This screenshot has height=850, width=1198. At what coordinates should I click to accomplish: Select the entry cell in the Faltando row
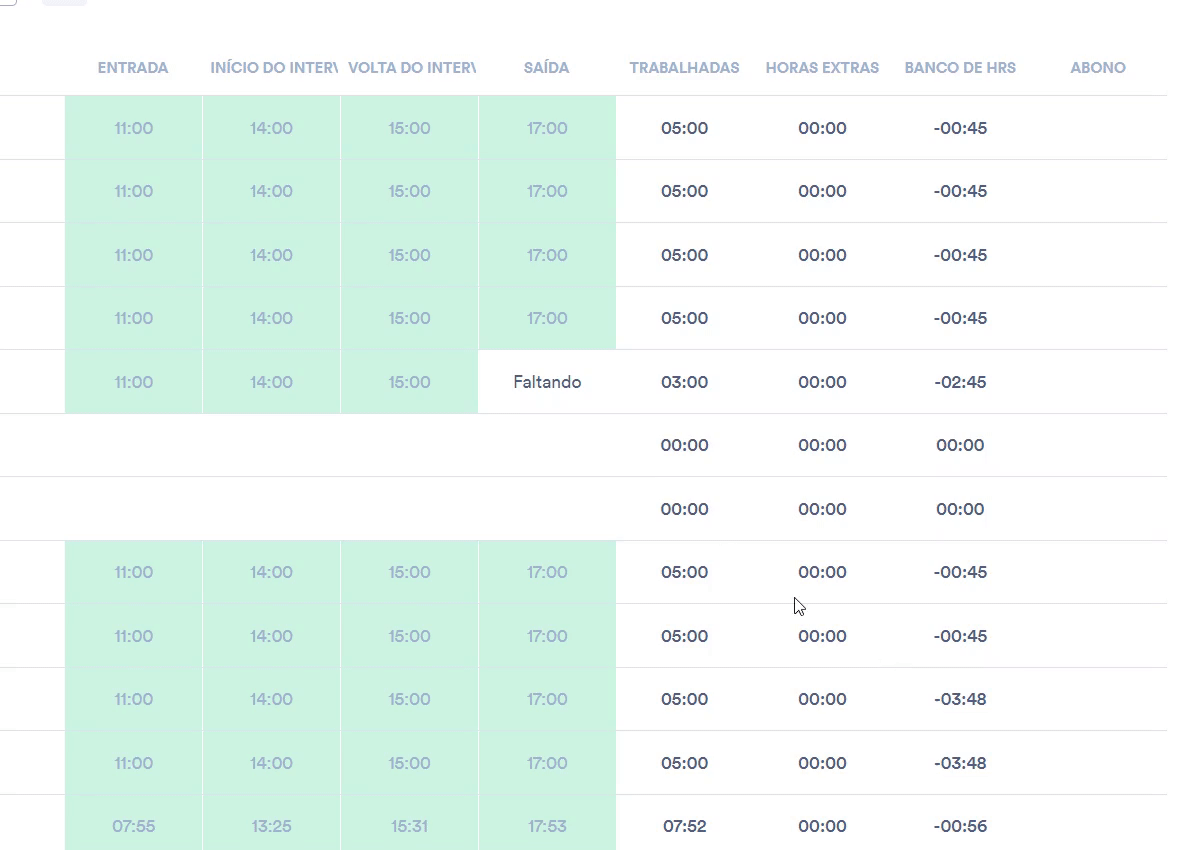point(133,382)
